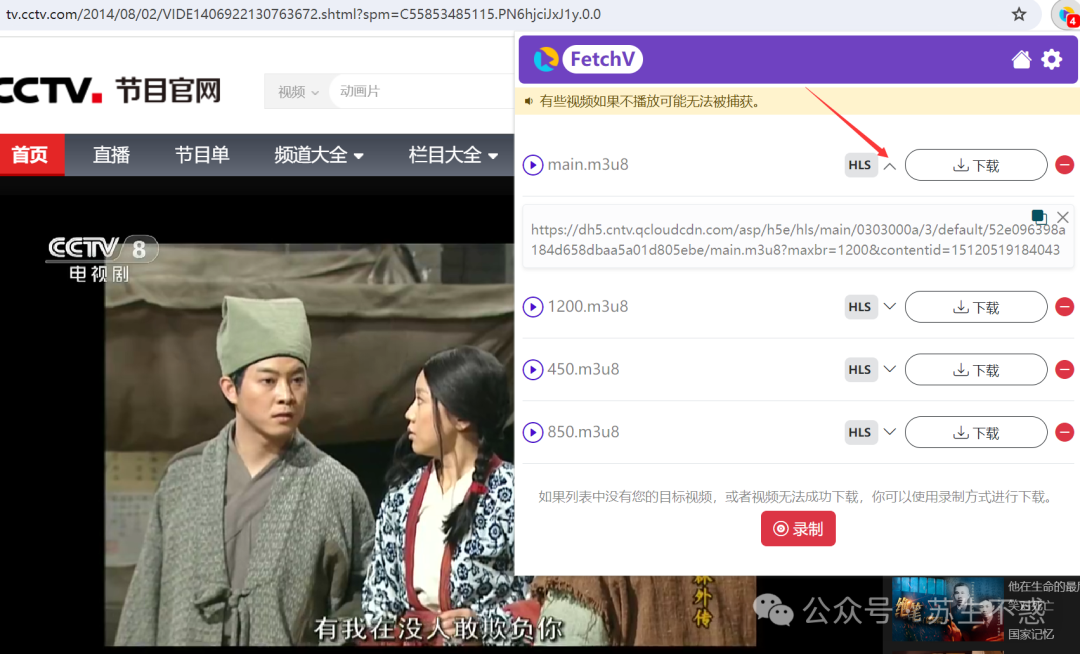The width and height of the screenshot is (1080, 654).
Task: Expand the 栏目大全 menu
Action: [453, 155]
